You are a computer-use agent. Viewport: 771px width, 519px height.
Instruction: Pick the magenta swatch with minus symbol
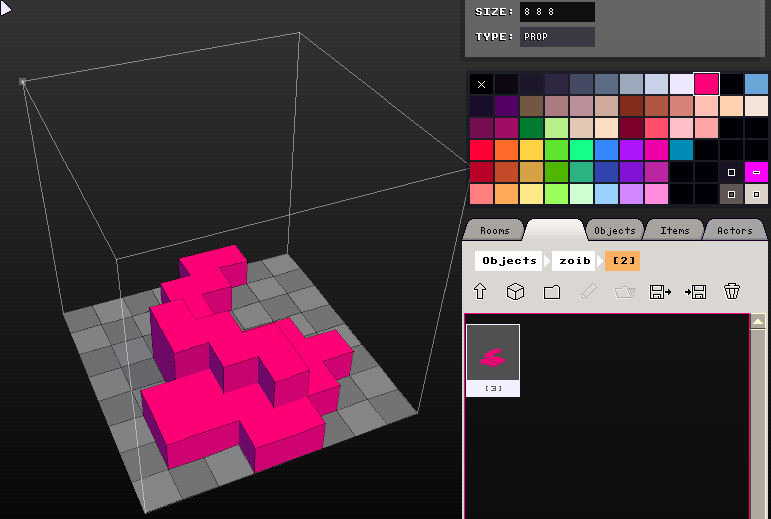(756, 172)
